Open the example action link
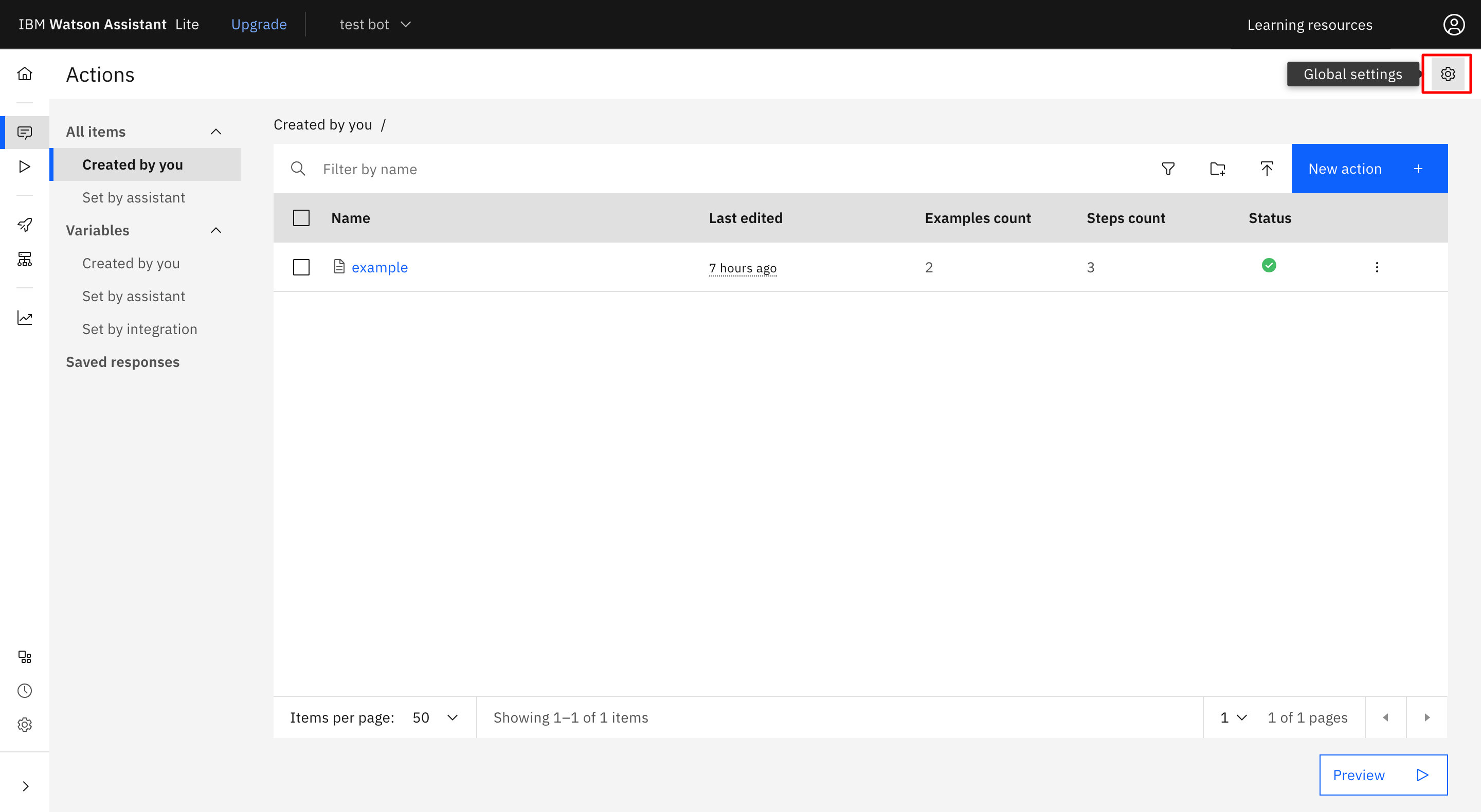1481x812 pixels. click(380, 268)
